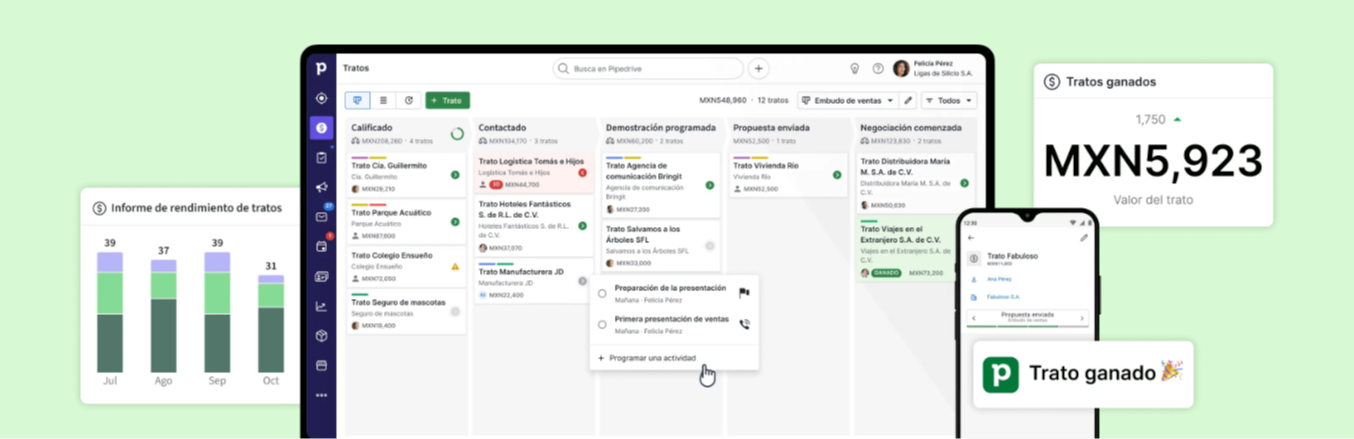Click the green Trato add deal button
1354x439 pixels.
[447, 100]
